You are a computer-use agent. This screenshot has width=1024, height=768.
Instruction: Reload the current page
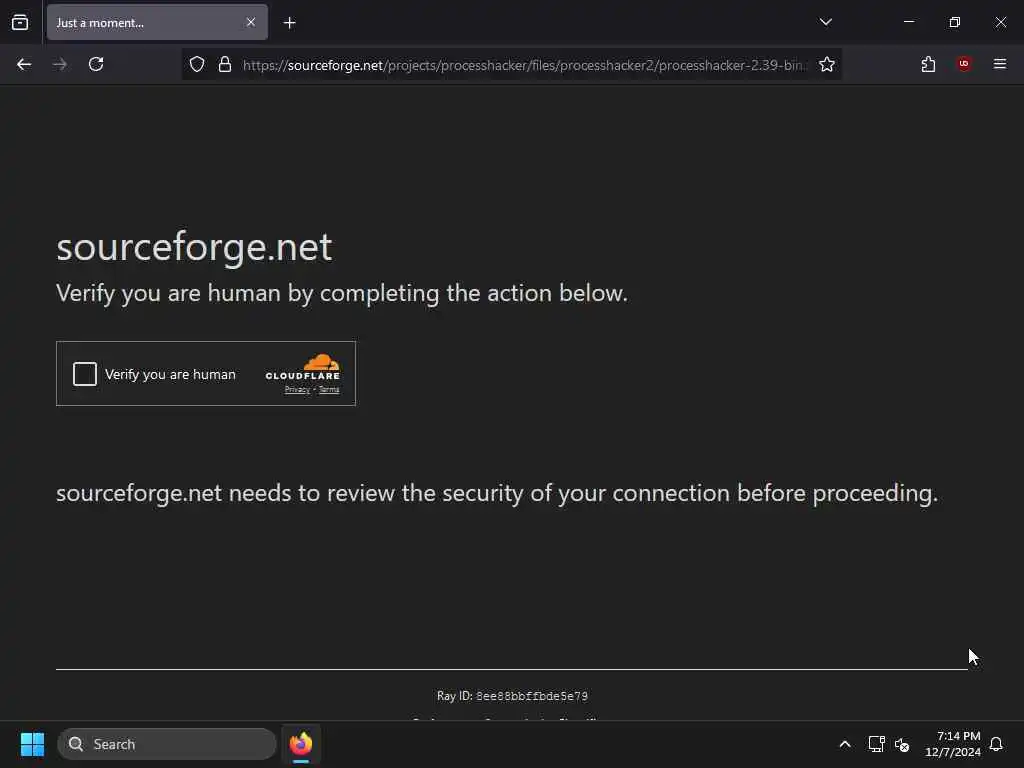[96, 64]
